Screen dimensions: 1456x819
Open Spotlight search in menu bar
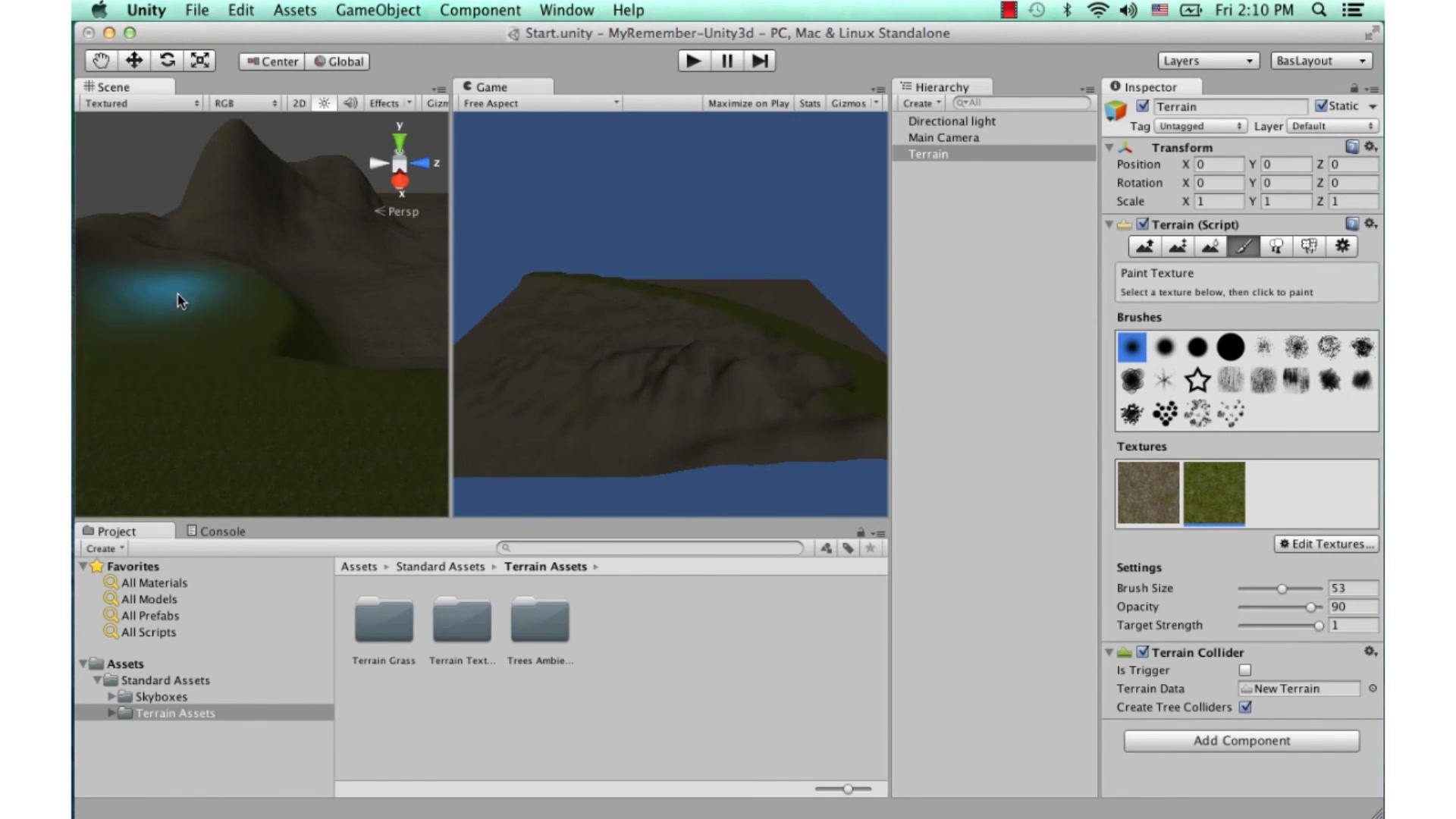(1319, 10)
